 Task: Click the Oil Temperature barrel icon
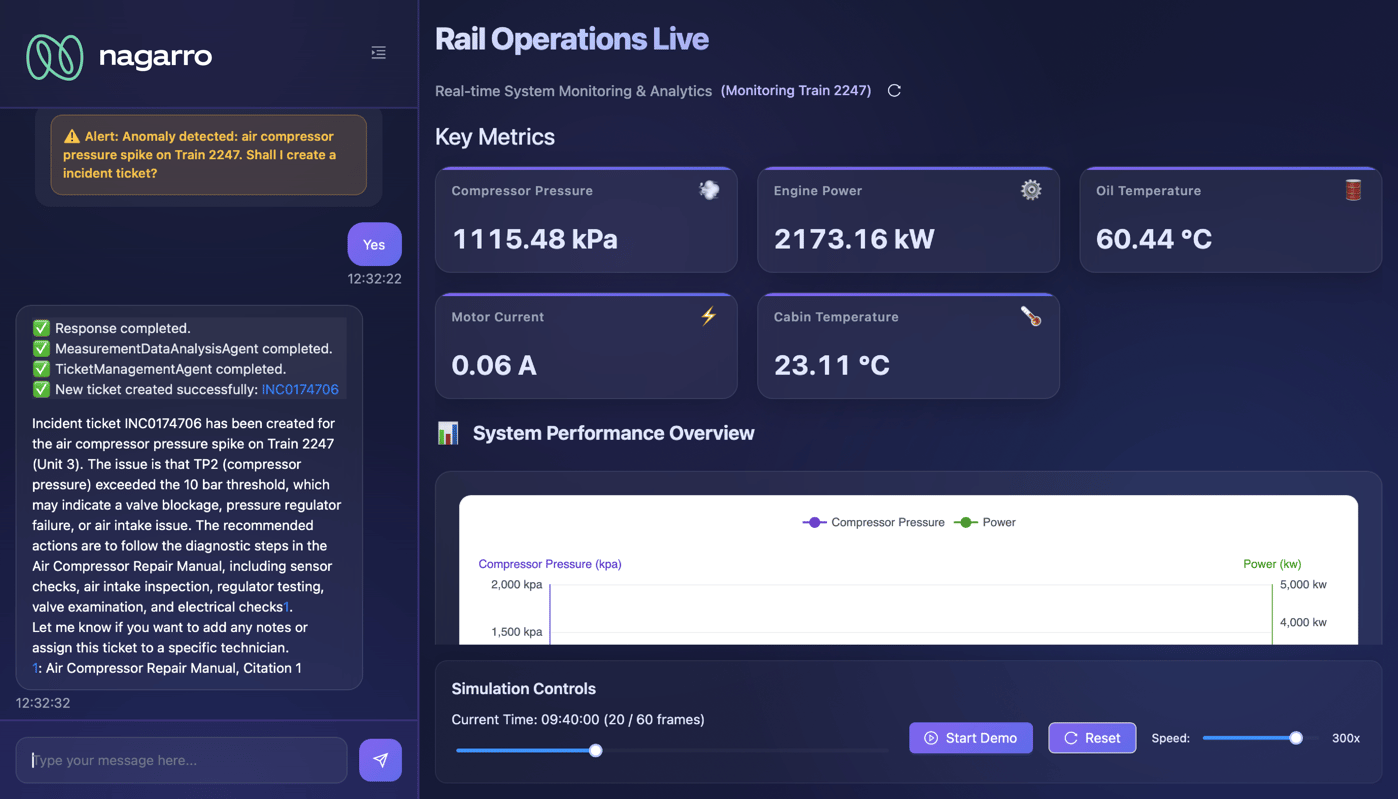pos(1352,190)
